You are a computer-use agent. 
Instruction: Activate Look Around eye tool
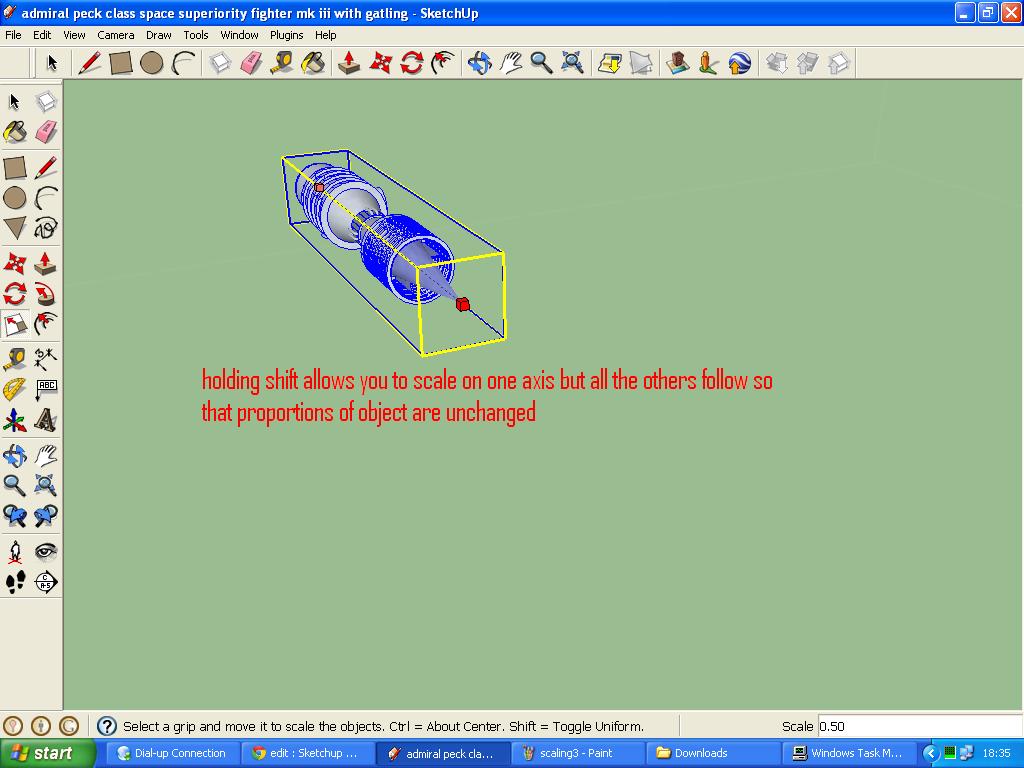click(46, 551)
